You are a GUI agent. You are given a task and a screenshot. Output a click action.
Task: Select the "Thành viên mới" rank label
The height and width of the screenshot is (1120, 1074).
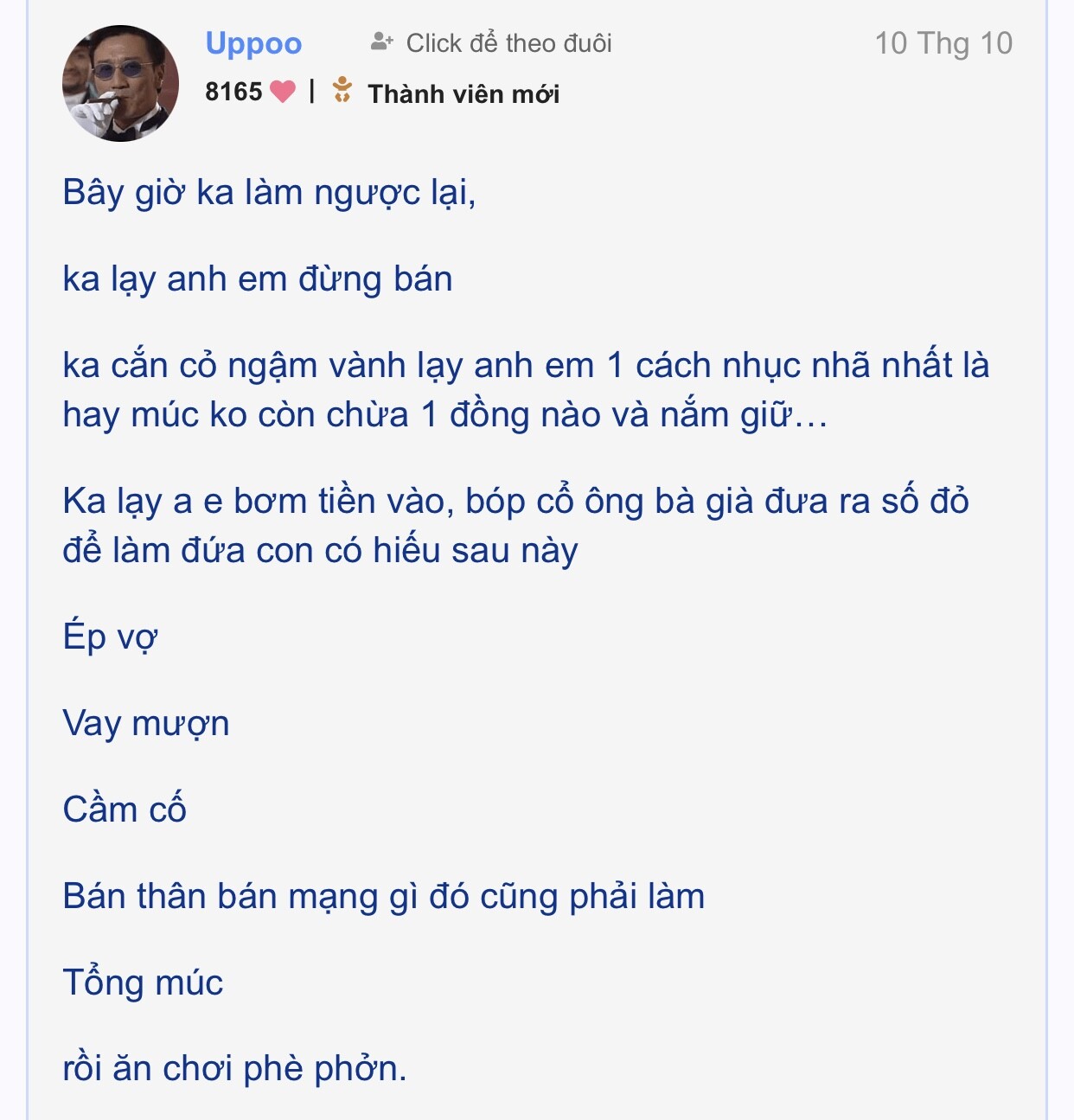click(463, 93)
